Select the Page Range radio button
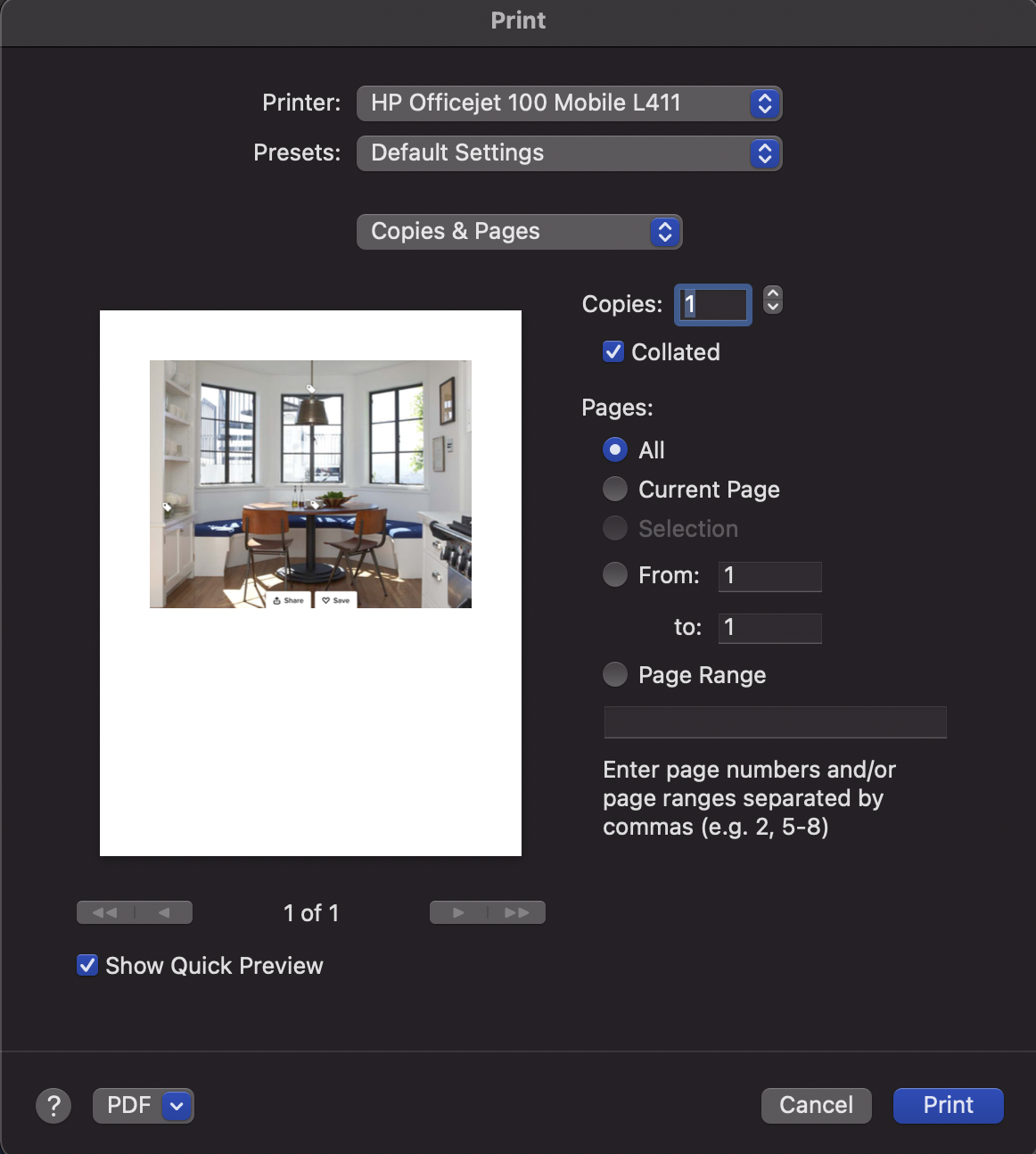Viewport: 1036px width, 1154px height. [x=615, y=674]
